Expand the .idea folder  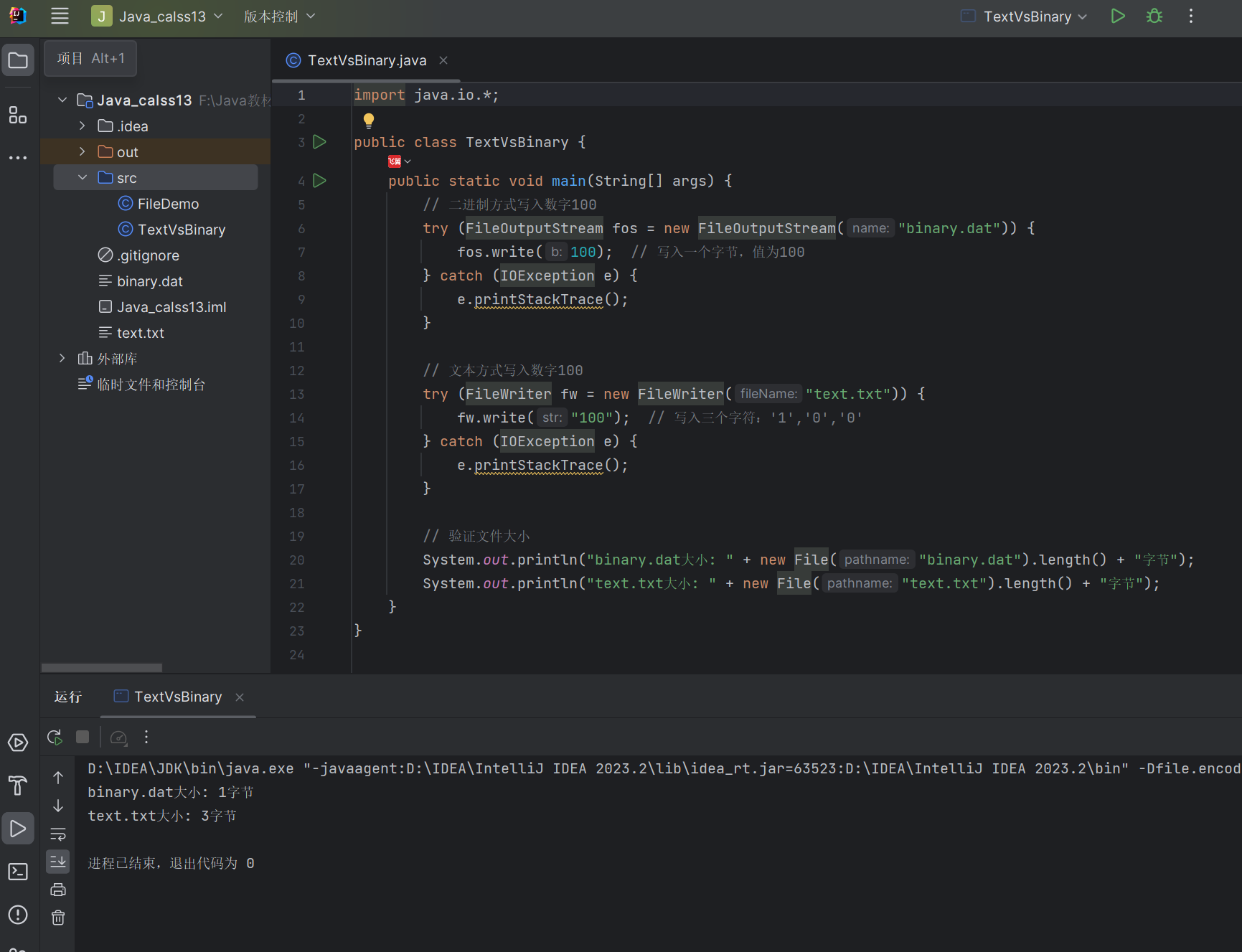pos(83,126)
